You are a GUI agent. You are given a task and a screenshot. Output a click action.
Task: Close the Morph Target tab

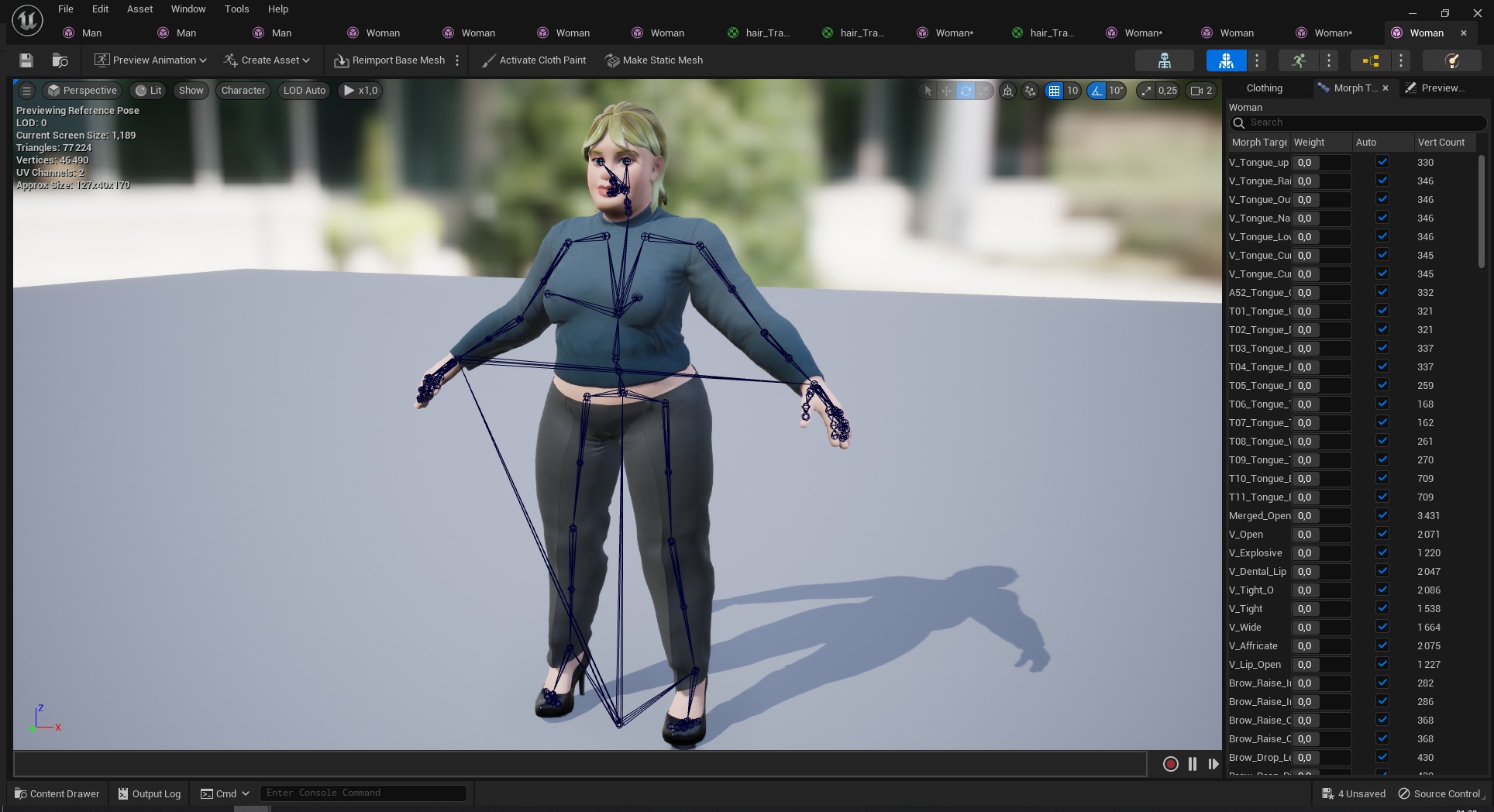coord(1386,88)
